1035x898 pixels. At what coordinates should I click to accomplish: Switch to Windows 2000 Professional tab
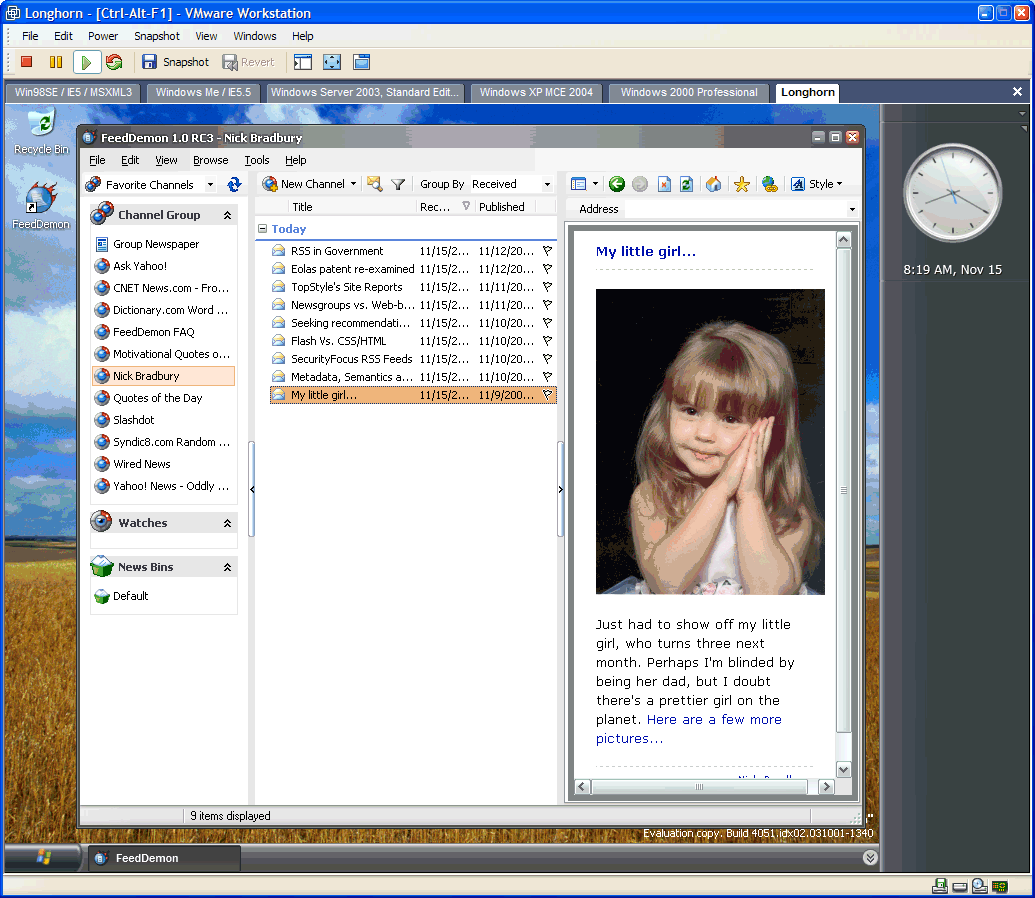(689, 92)
